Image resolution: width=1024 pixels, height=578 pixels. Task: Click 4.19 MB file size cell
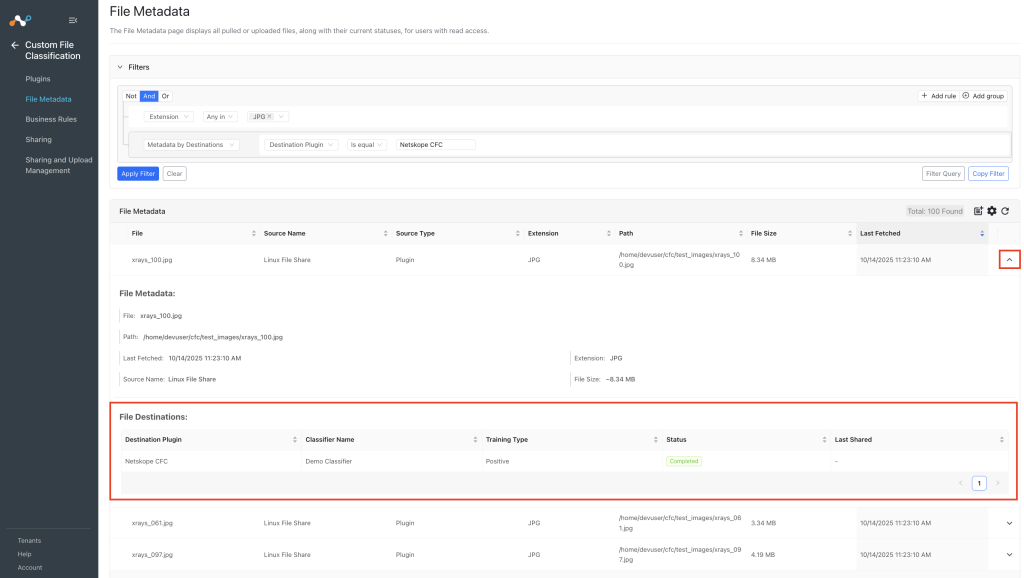[763, 554]
